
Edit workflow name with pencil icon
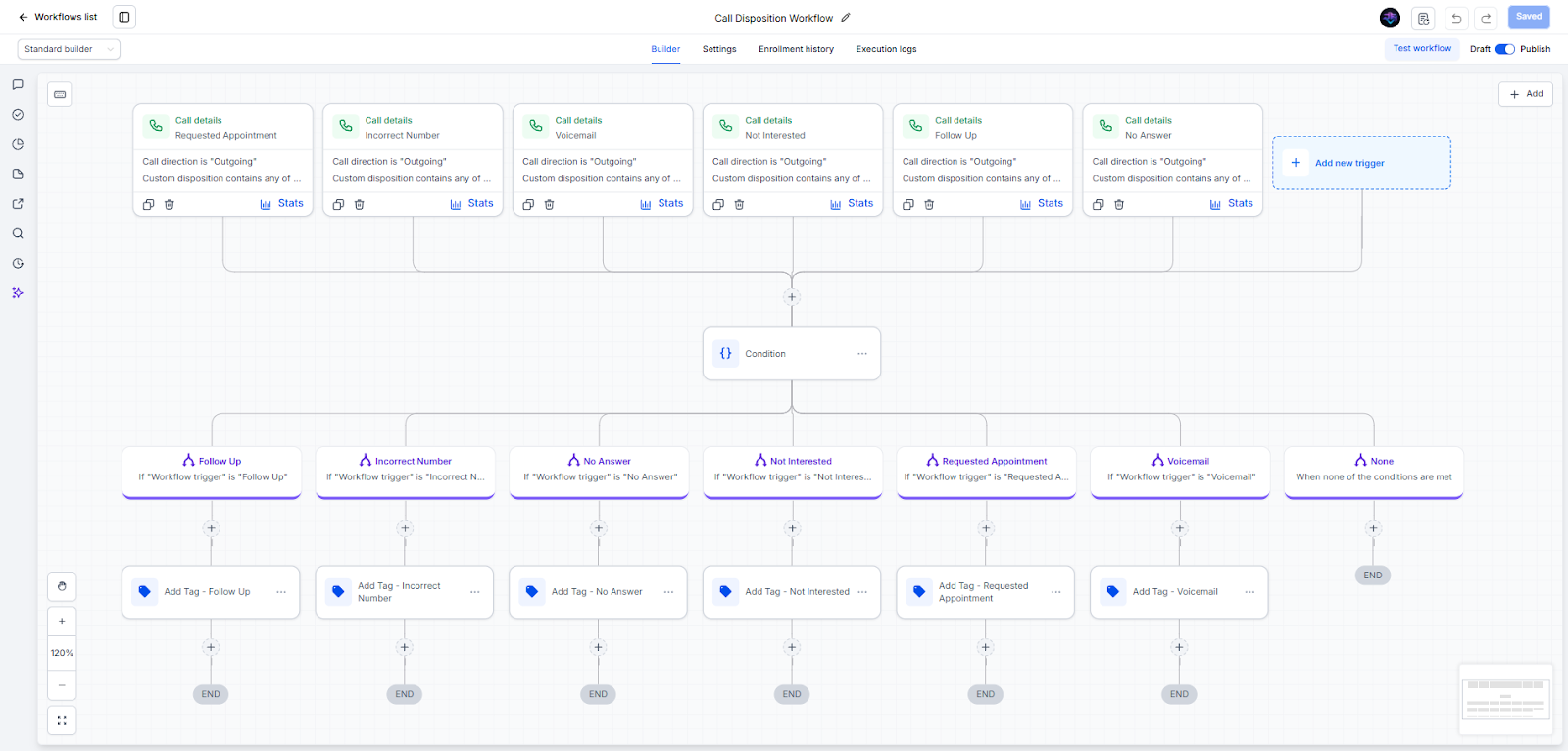846,18
